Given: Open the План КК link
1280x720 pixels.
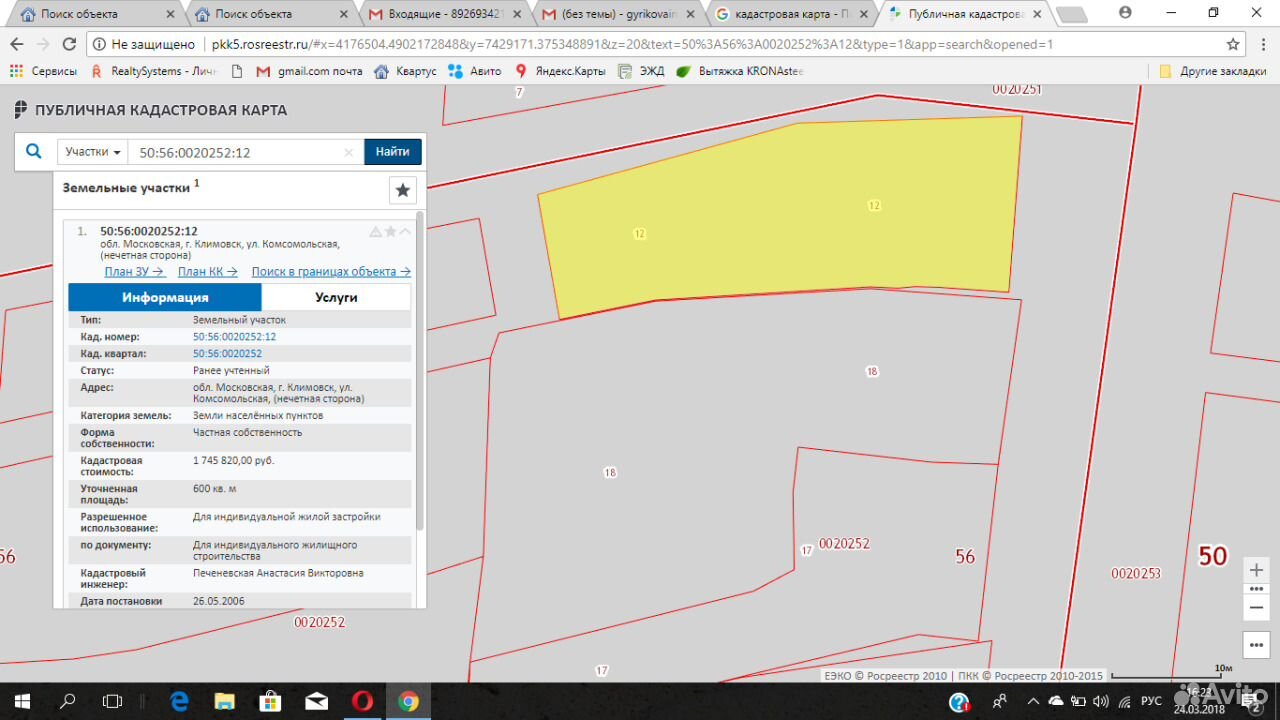Looking at the screenshot, I should point(208,271).
